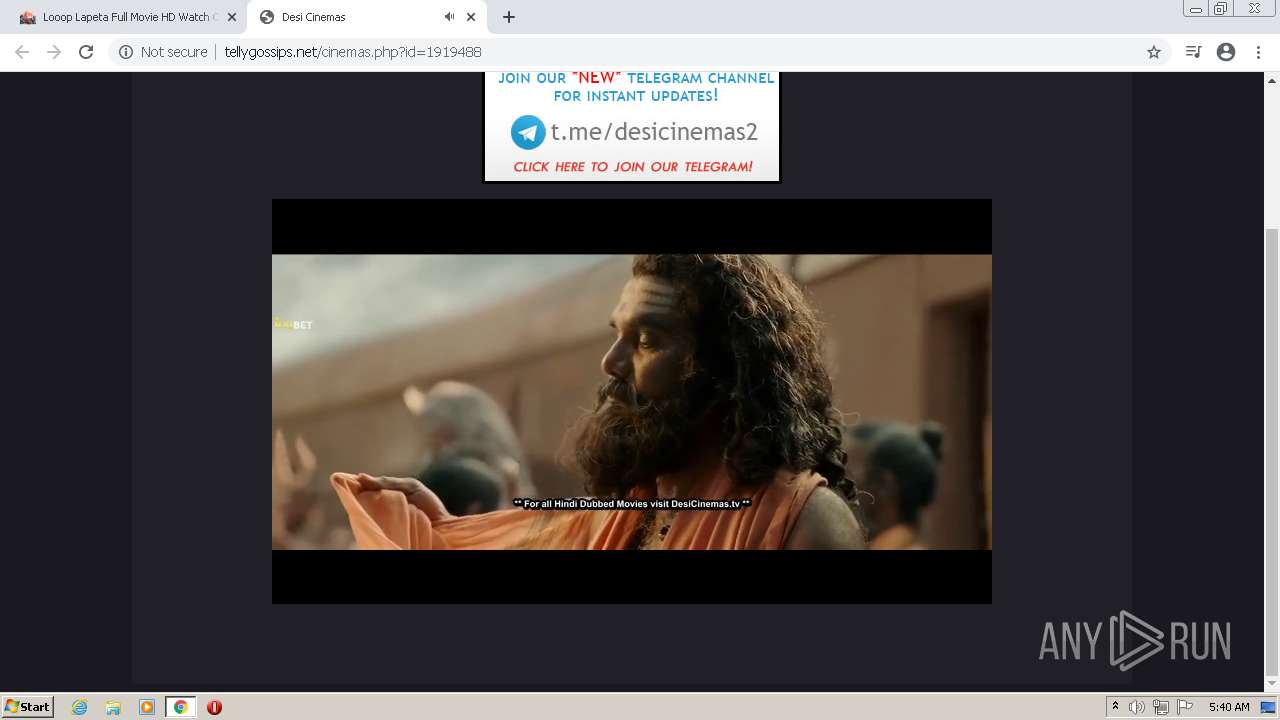Close the Looop Lapeta tab
Viewport: 1280px width, 720px height.
click(x=232, y=17)
